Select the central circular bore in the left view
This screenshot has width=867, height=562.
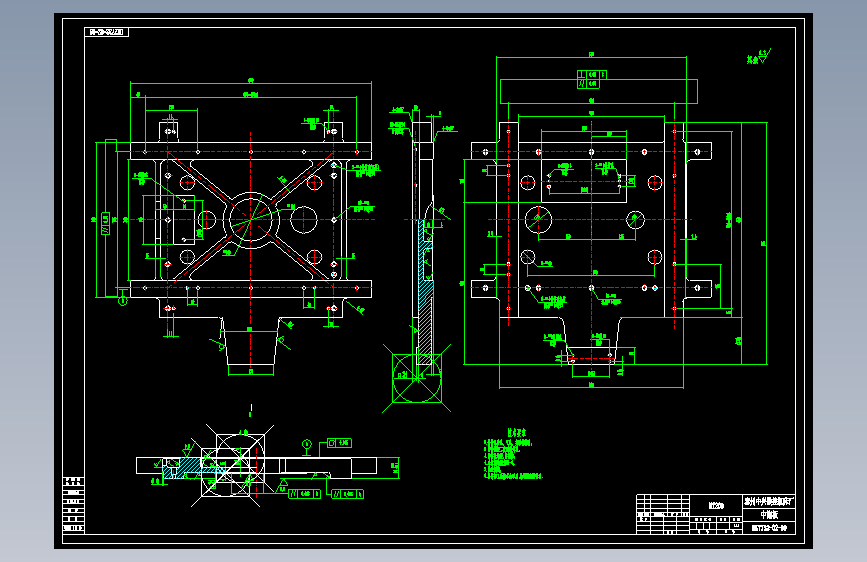coord(250,220)
